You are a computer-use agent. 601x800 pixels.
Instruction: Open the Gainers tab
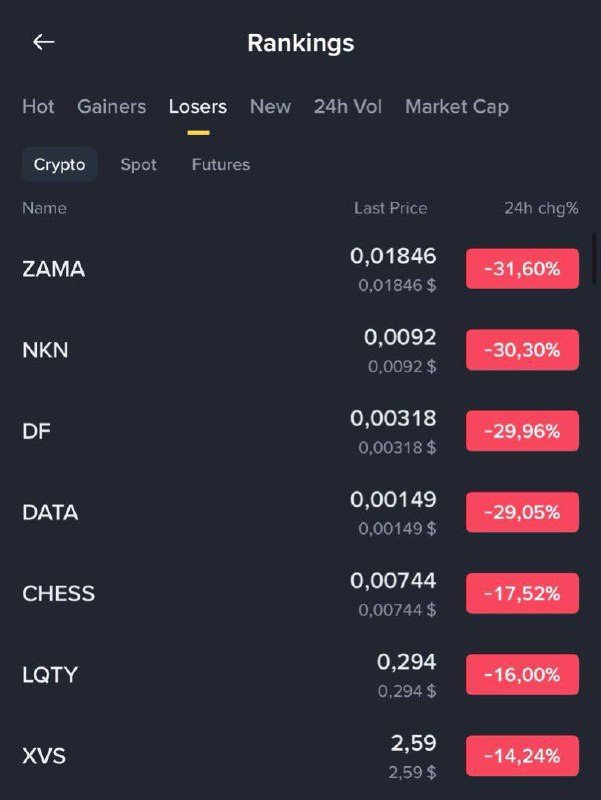click(111, 106)
